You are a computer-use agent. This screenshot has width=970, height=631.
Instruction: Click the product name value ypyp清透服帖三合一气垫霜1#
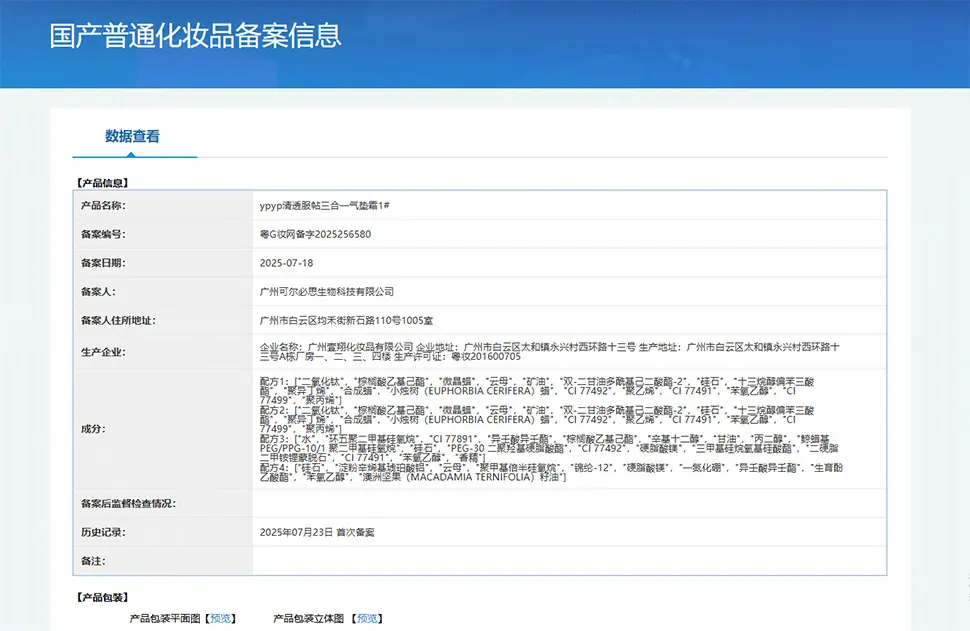pyautogui.click(x=324, y=205)
